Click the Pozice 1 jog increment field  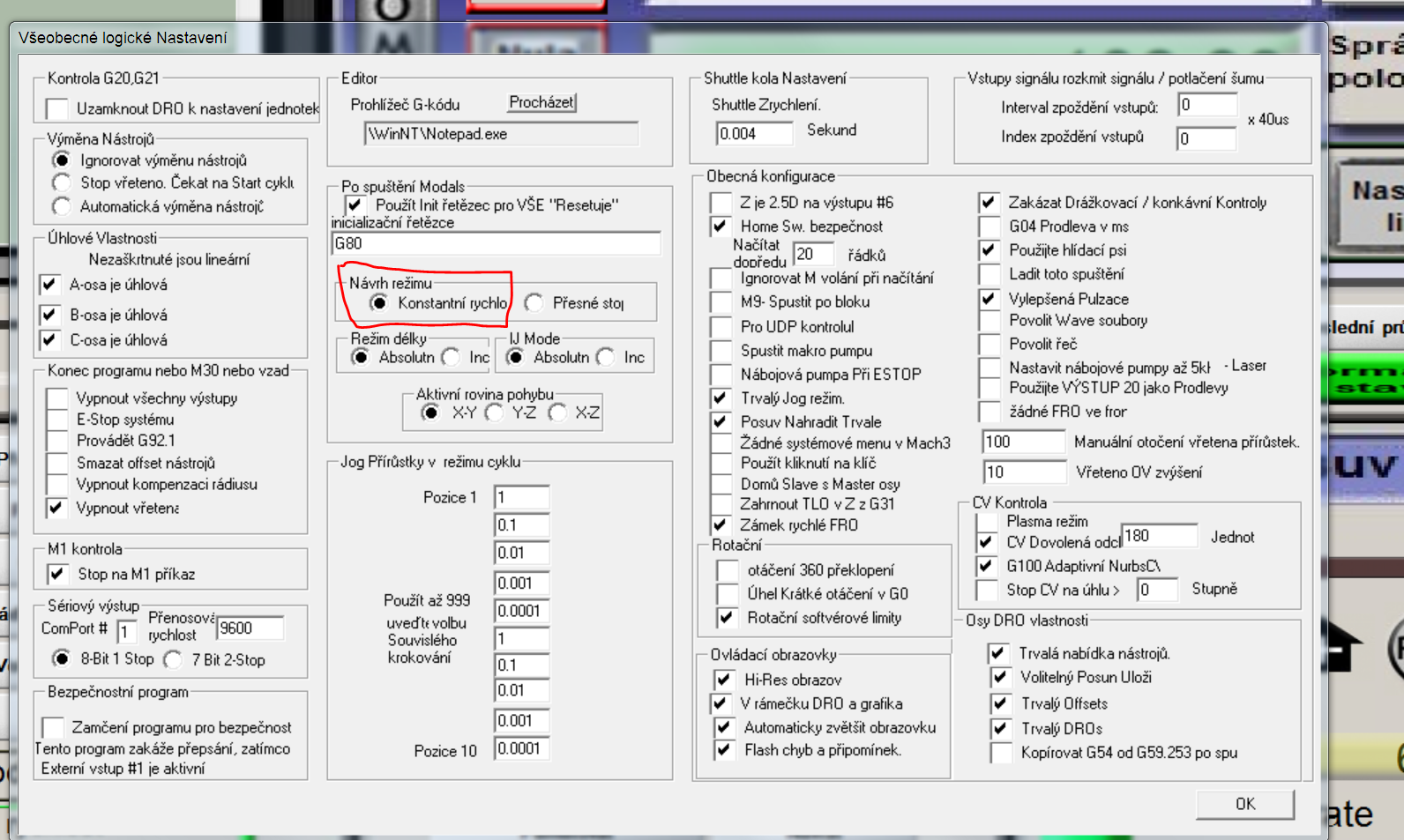[x=521, y=497]
